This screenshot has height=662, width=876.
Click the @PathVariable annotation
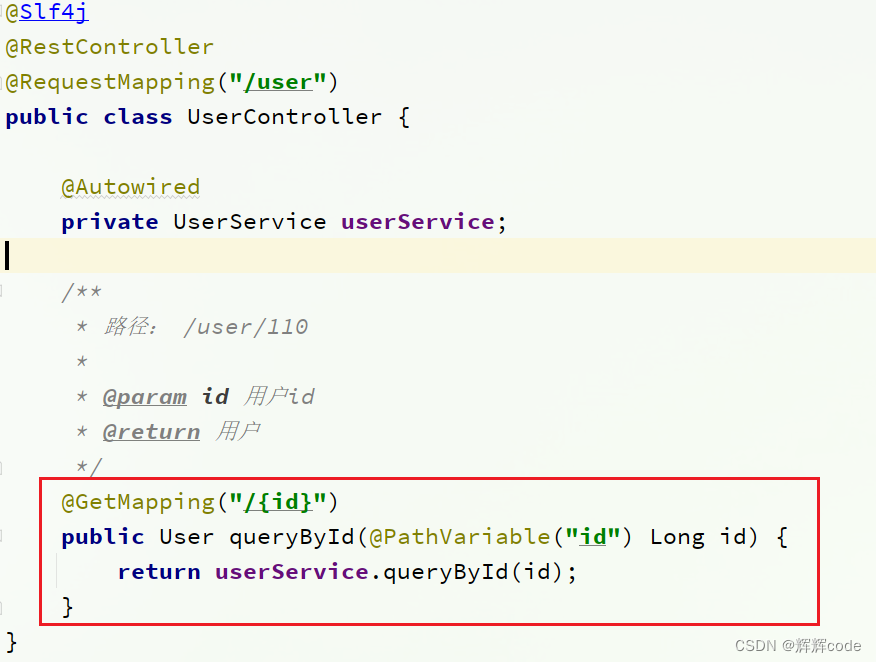pos(460,537)
